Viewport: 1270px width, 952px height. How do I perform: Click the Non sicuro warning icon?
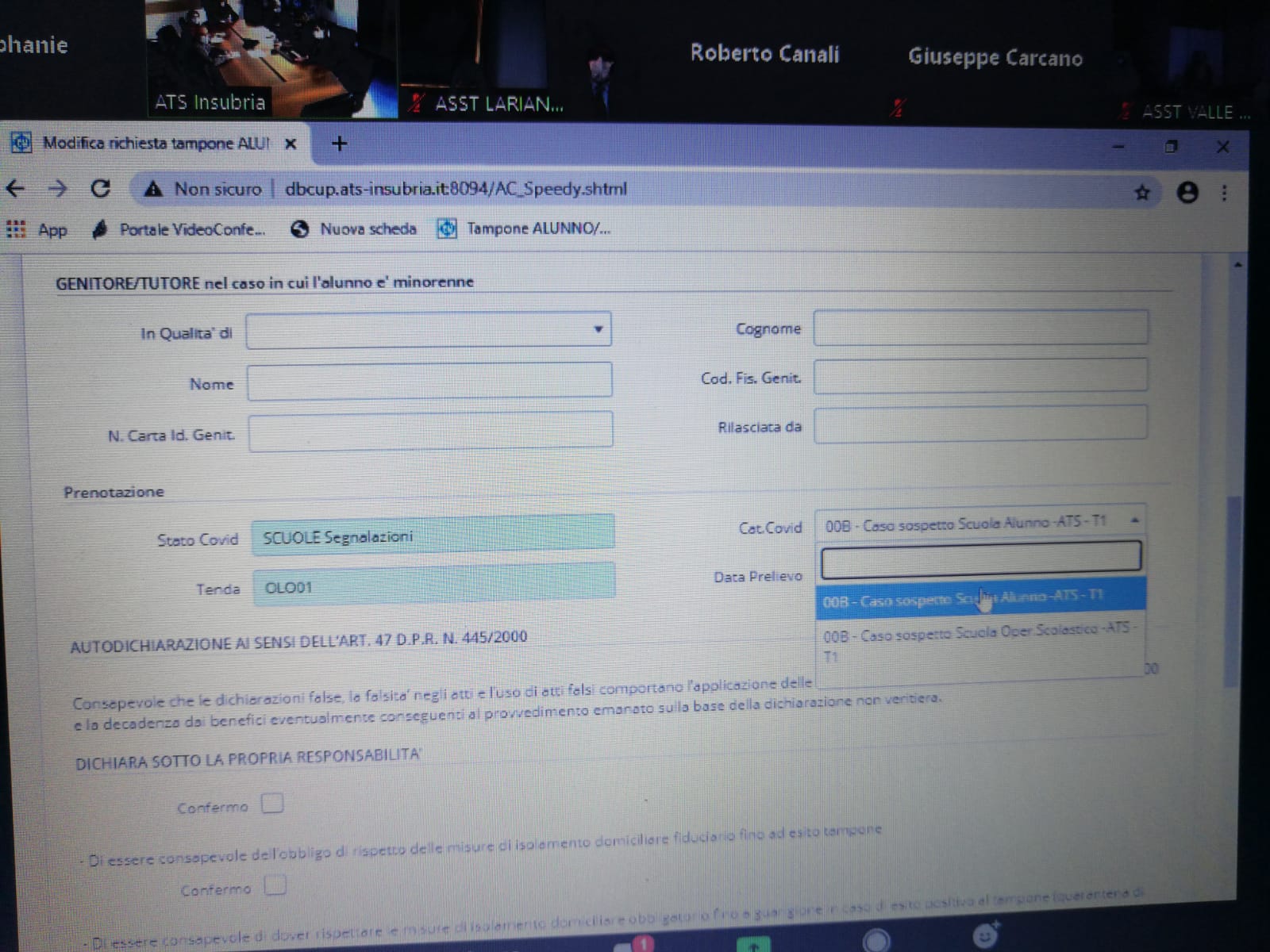point(153,189)
